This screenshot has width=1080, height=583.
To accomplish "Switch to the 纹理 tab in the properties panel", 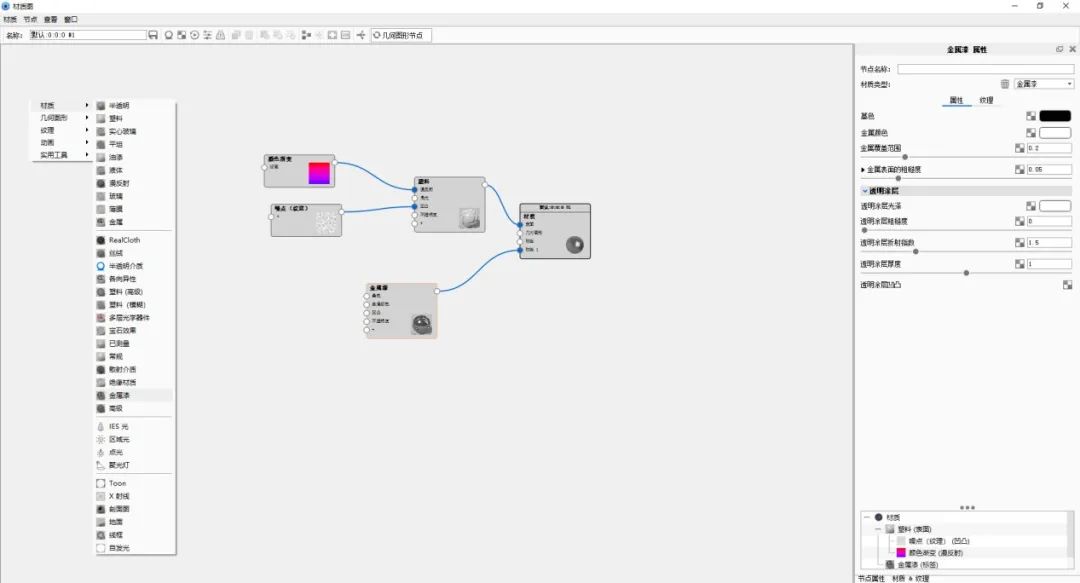I will (986, 101).
